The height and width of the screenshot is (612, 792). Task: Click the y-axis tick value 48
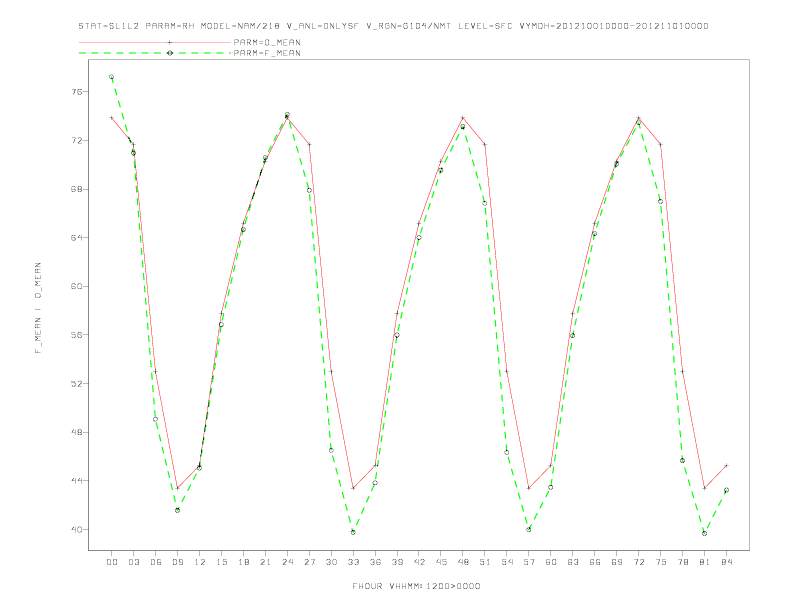click(76, 432)
